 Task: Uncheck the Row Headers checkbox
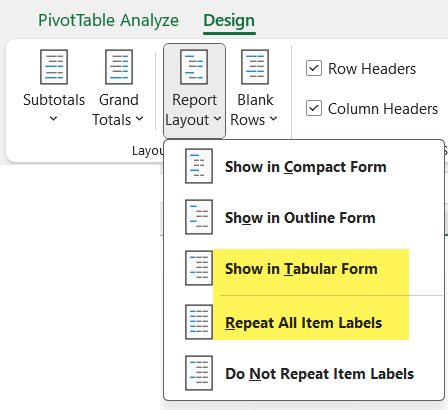[x=314, y=69]
